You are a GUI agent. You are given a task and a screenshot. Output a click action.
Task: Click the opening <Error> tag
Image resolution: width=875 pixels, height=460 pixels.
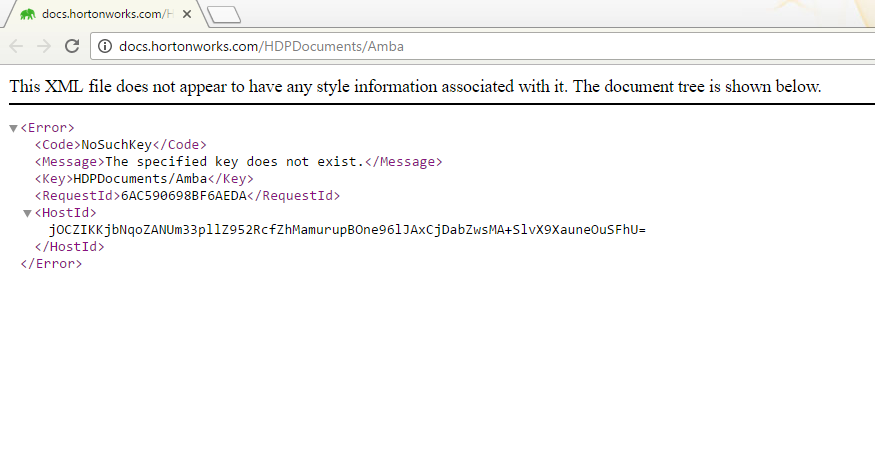coord(47,128)
